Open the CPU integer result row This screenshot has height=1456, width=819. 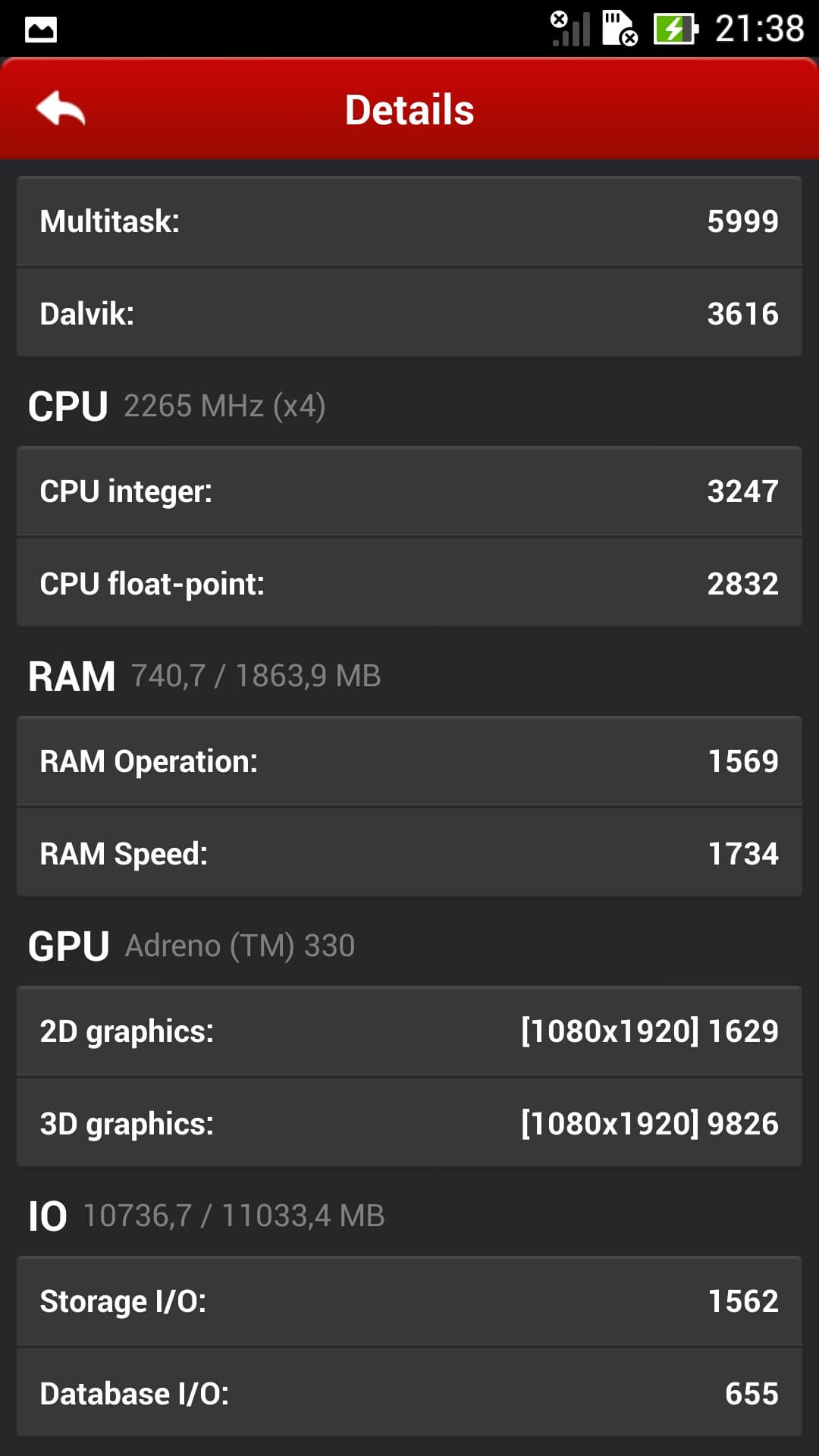point(409,491)
